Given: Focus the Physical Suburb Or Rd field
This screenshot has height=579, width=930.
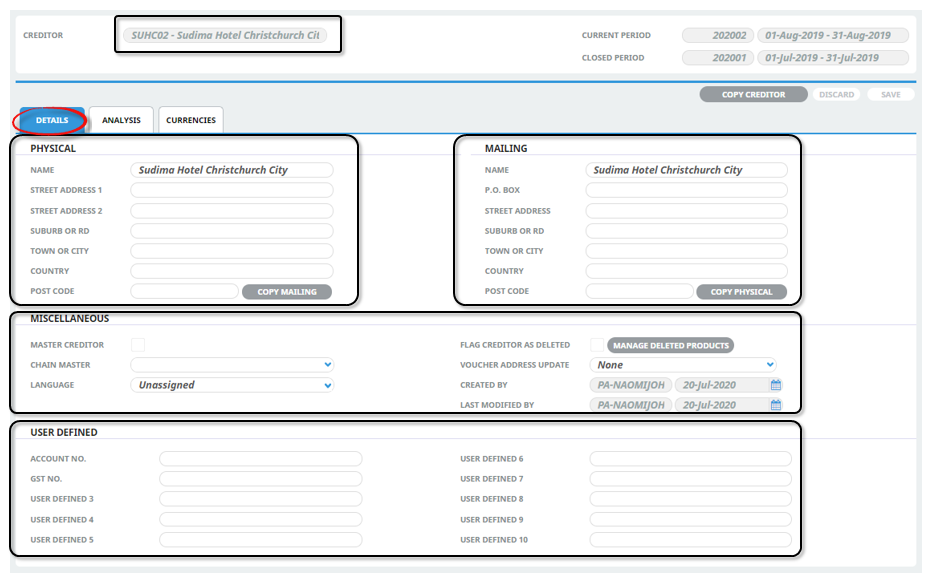Looking at the screenshot, I should click(232, 231).
